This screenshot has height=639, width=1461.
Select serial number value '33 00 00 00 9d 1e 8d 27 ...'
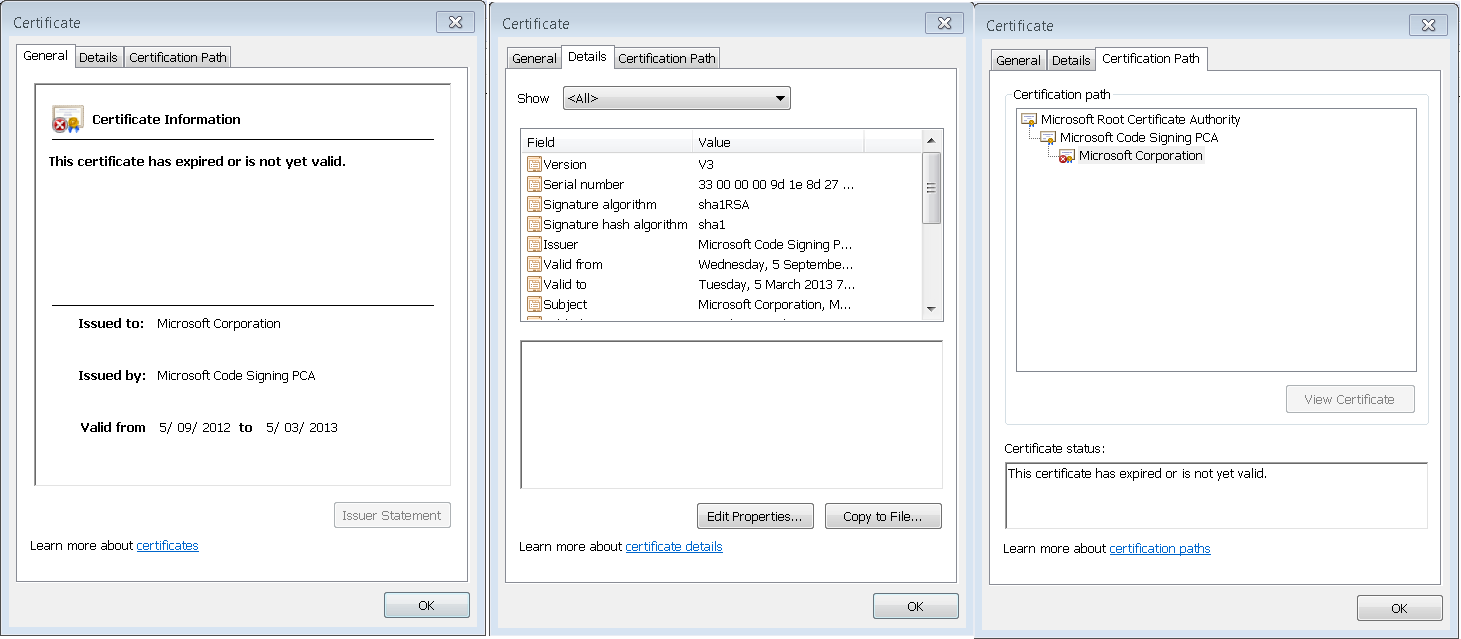(x=776, y=184)
